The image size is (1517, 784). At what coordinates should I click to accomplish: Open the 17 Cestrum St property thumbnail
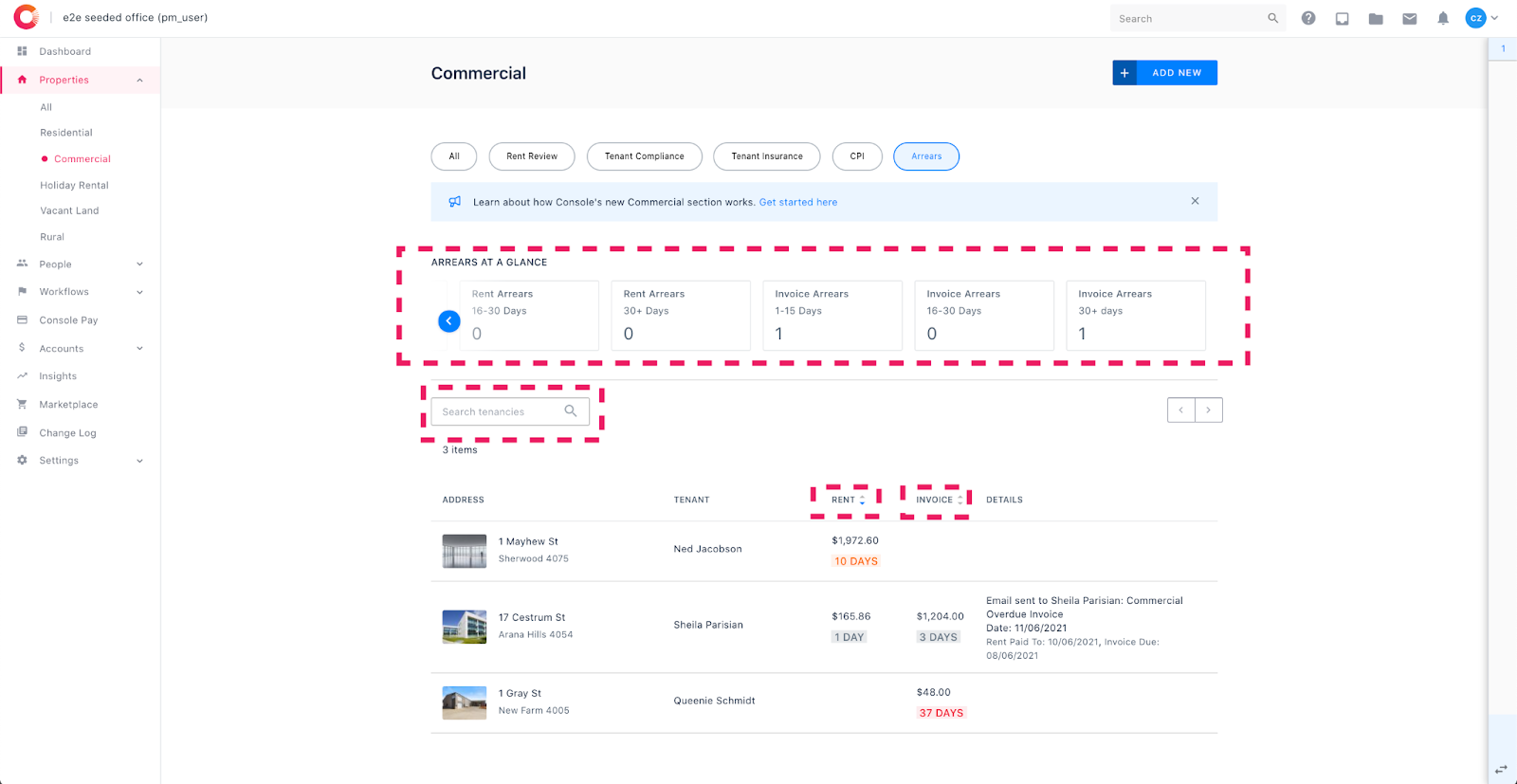click(x=465, y=627)
